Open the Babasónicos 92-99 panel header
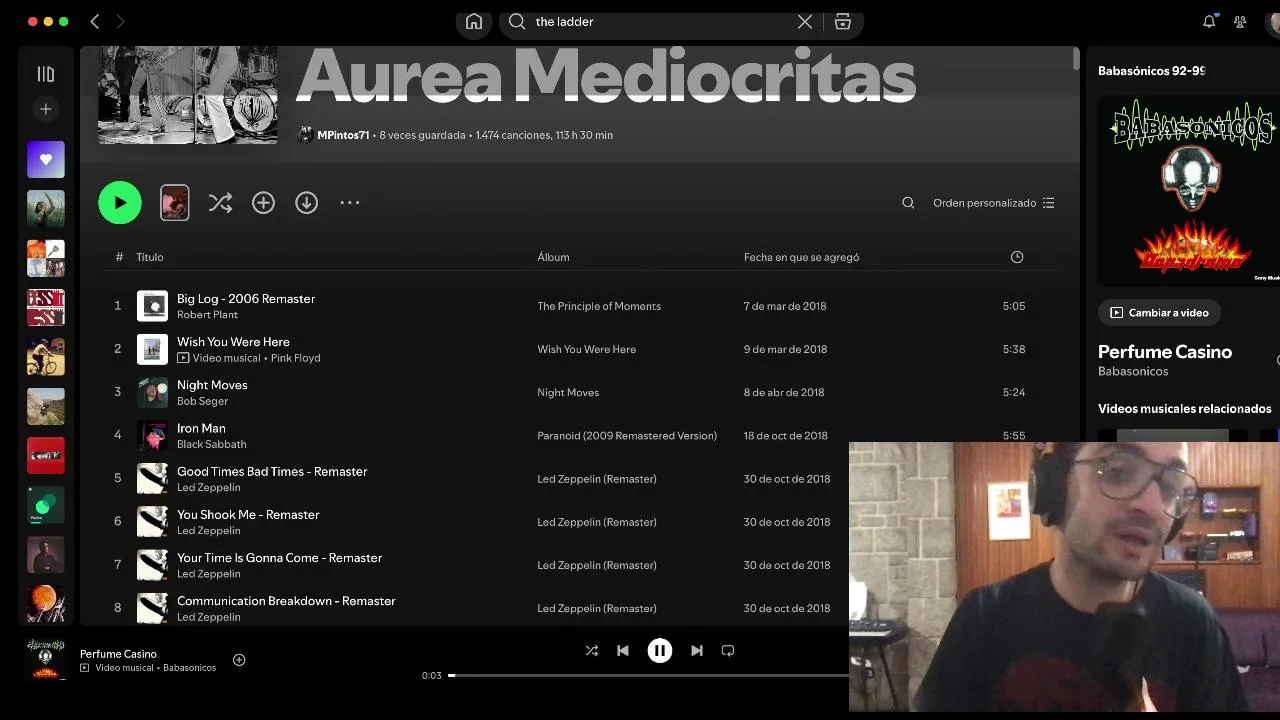The height and width of the screenshot is (720, 1280). coord(1151,71)
